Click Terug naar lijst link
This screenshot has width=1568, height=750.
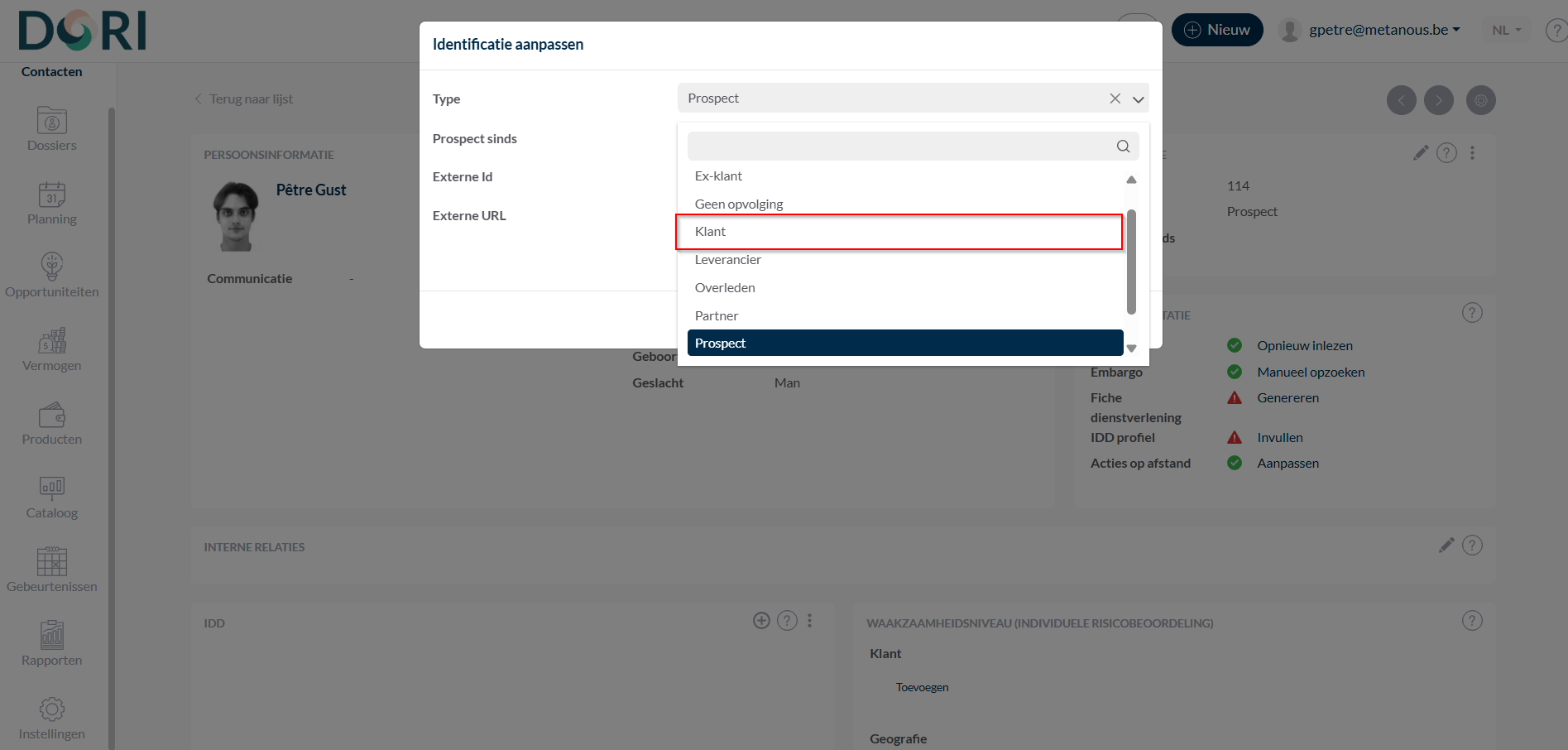[251, 99]
